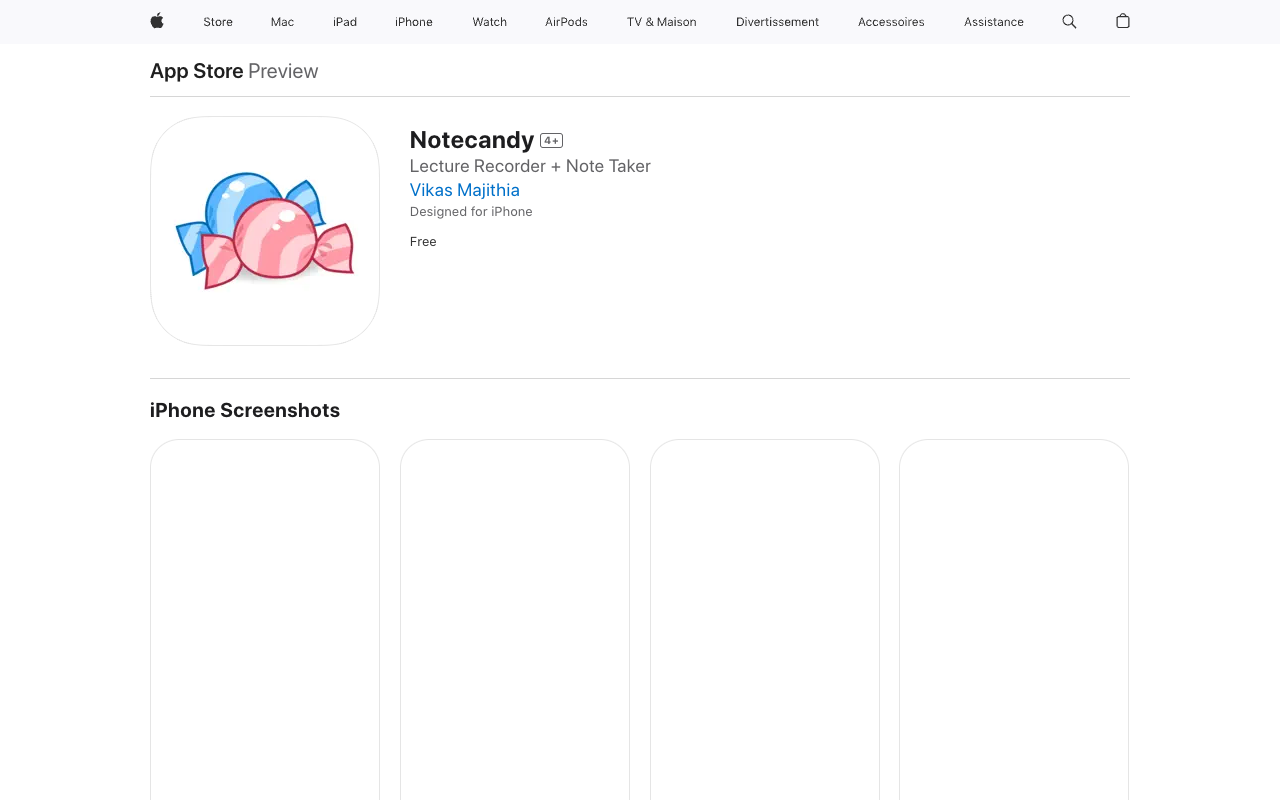Click the Lecture Recorder + Note Taker subtitle
Screen dimensions: 1280x800
coord(530,166)
